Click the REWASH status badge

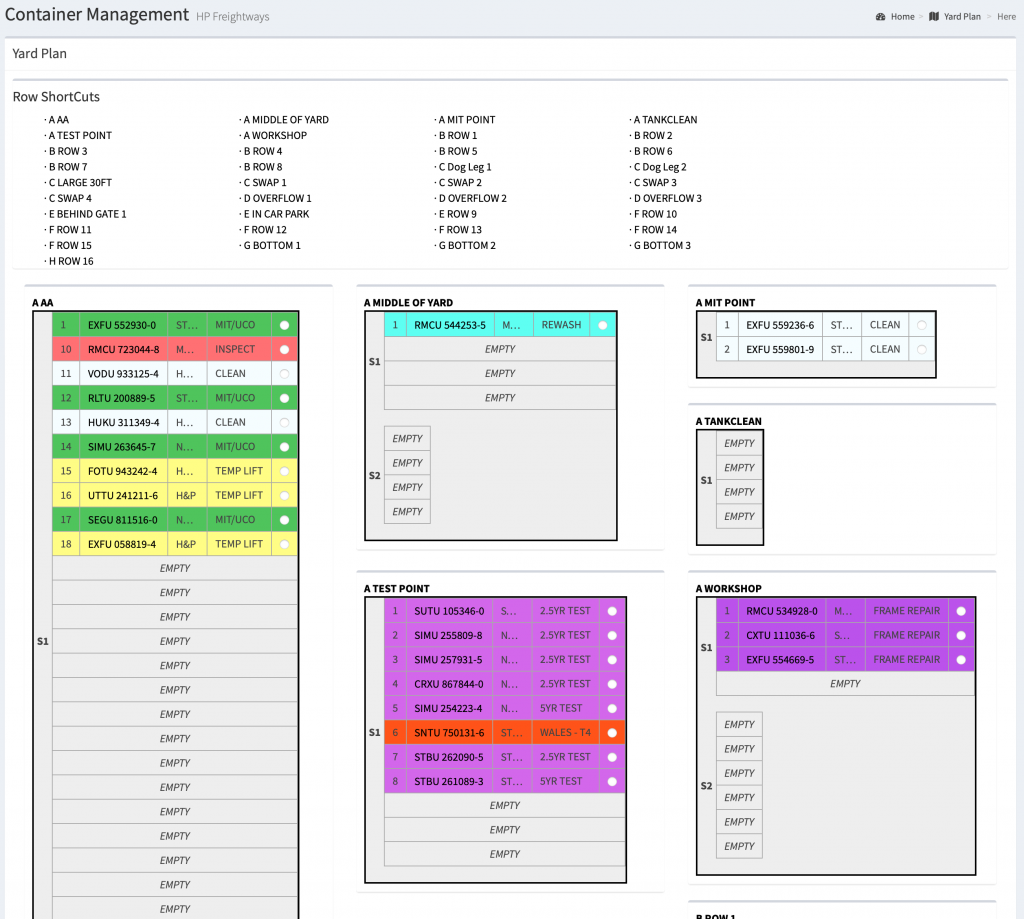pos(561,324)
